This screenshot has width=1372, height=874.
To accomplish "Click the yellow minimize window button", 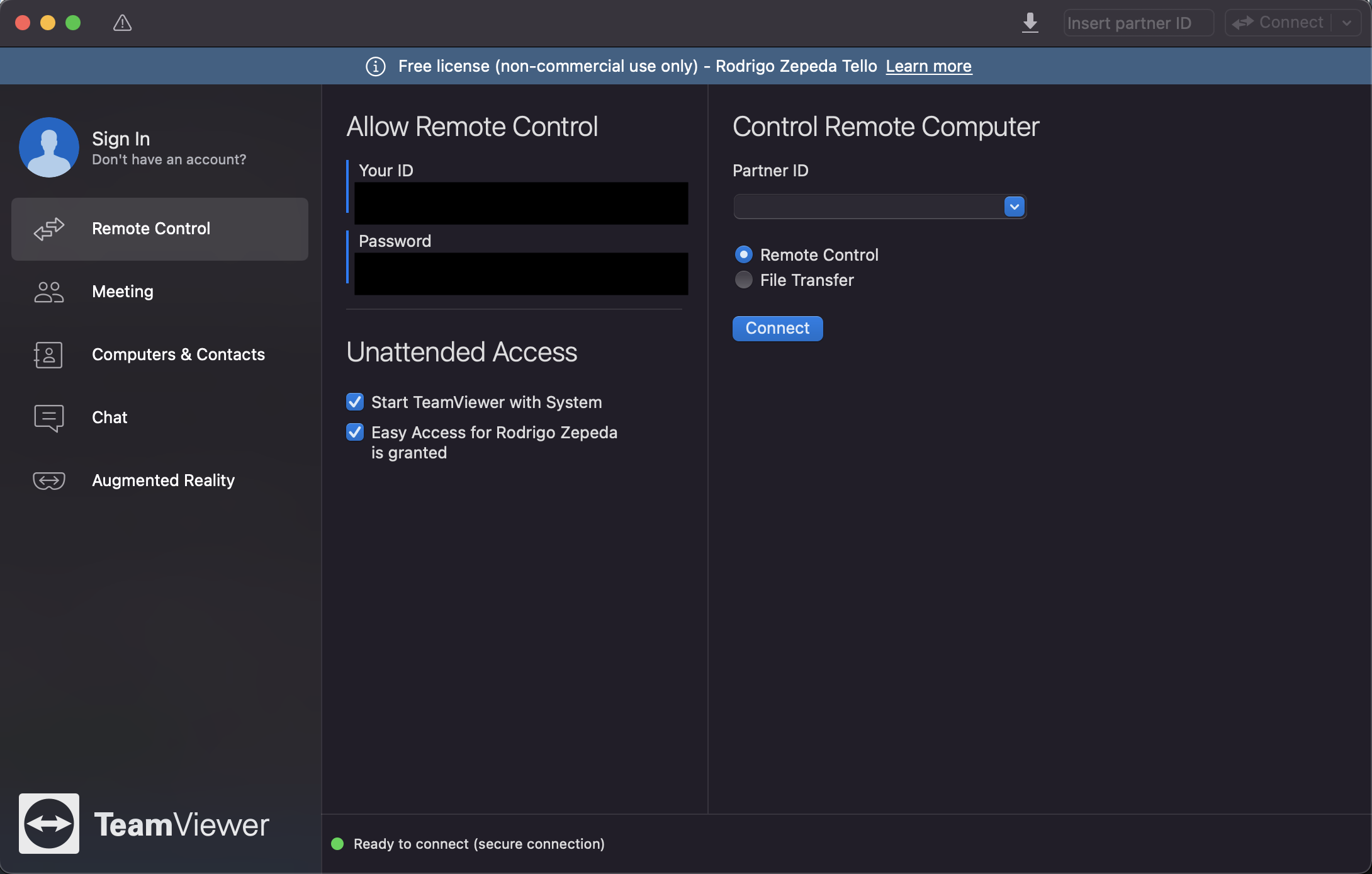I will click(x=48, y=23).
